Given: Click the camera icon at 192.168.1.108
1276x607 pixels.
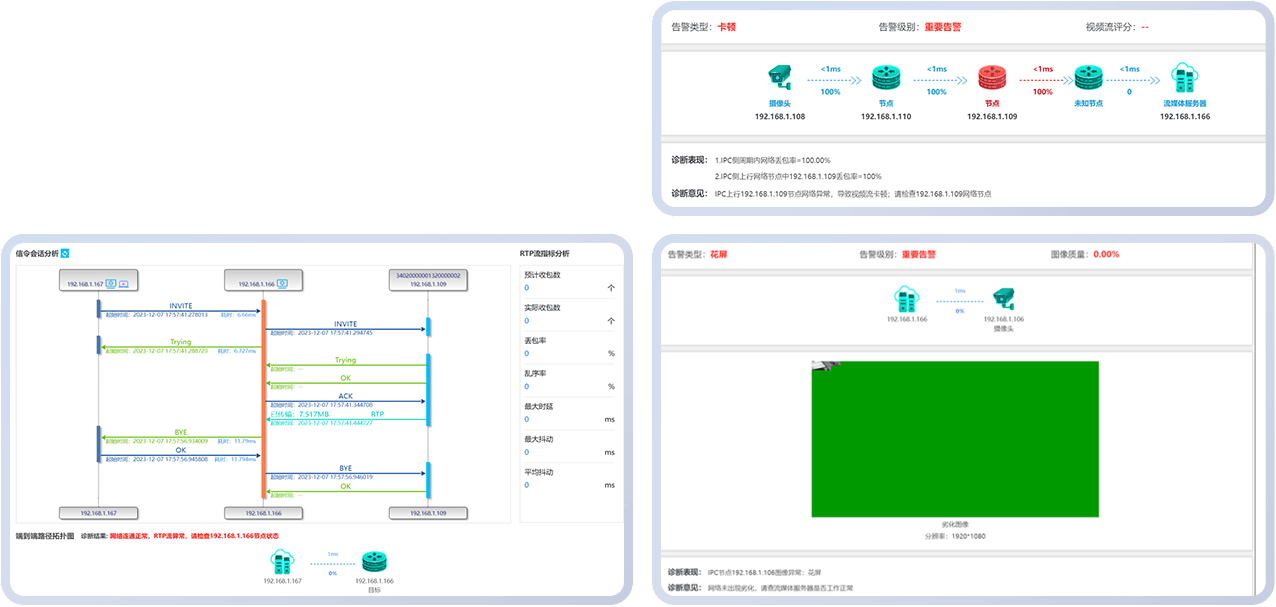Looking at the screenshot, I should tap(780, 77).
